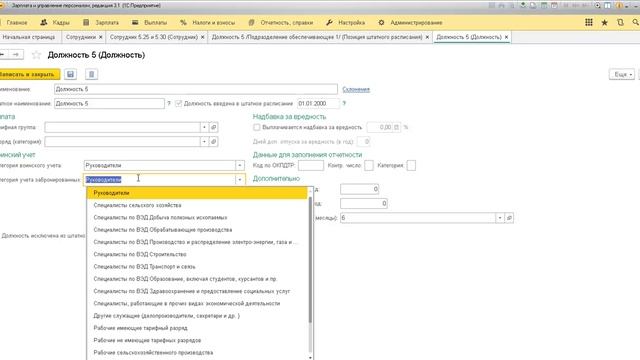640x360 pixels.
Task: Select Специалисты по ВЭД Производство и распределение электро-энергии
Action: point(197,242)
